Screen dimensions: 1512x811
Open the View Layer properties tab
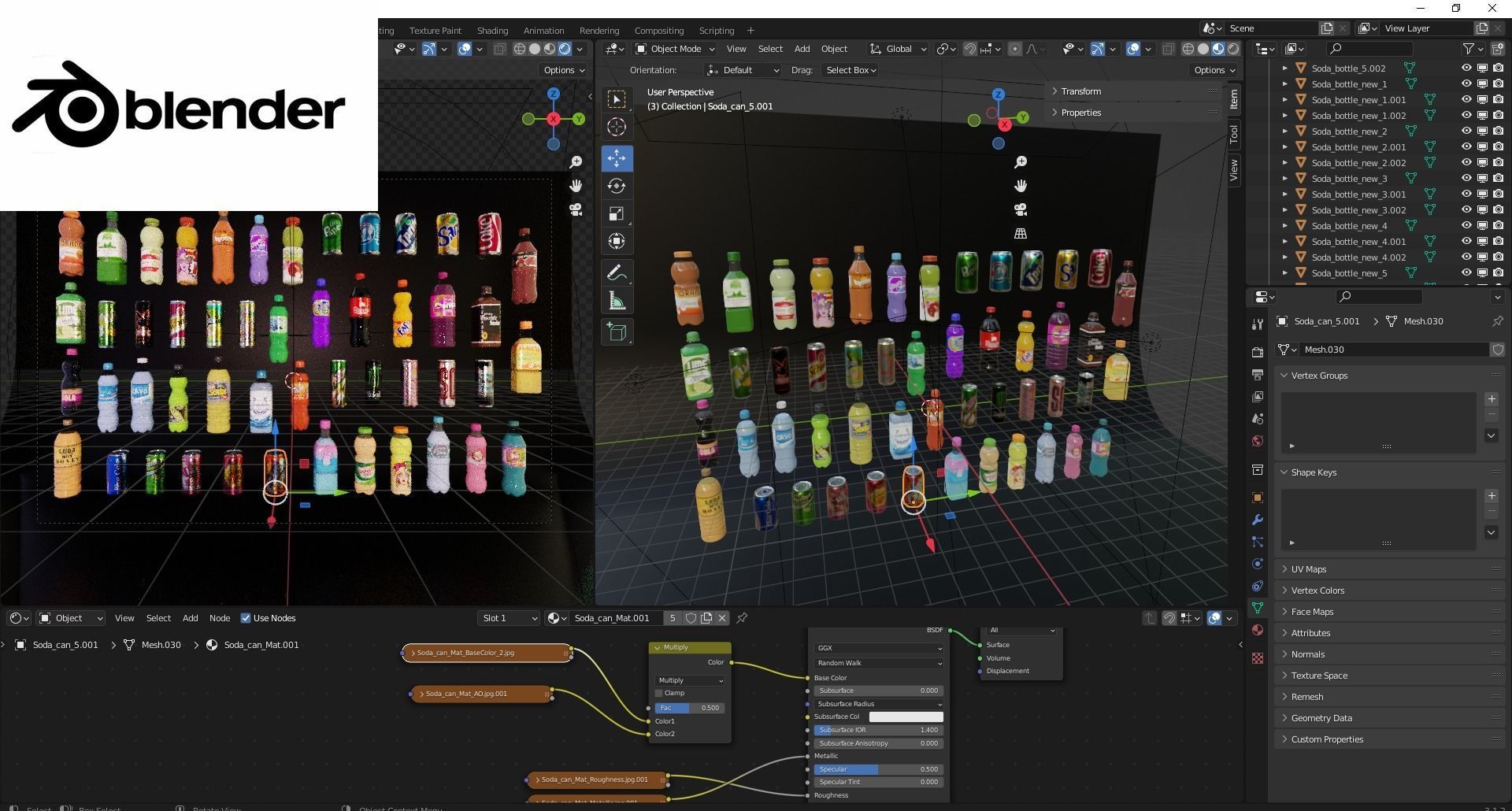[x=1257, y=396]
